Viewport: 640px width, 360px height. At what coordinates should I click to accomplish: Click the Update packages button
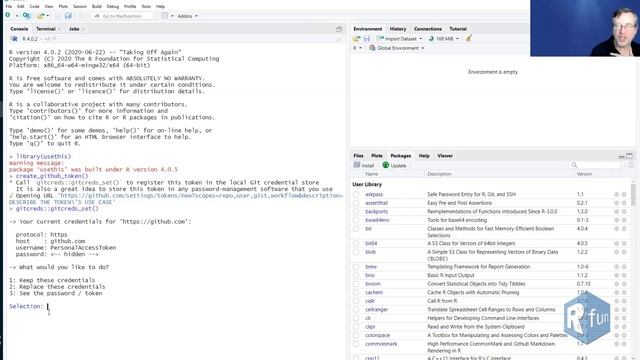(394, 165)
